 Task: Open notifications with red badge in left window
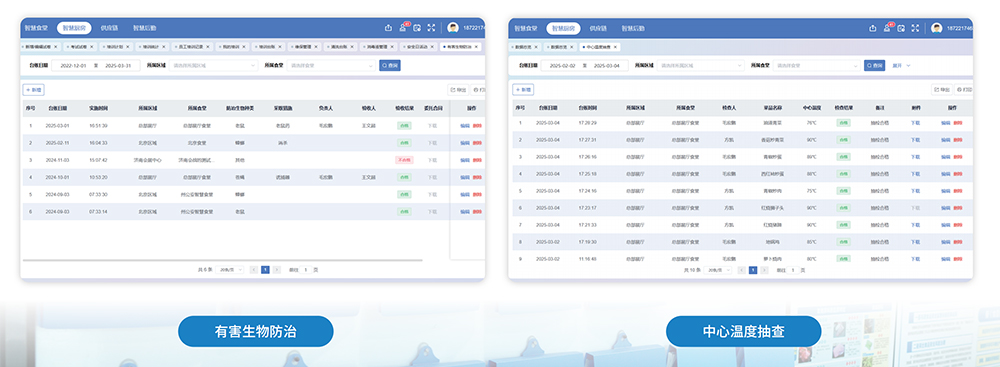[403, 27]
